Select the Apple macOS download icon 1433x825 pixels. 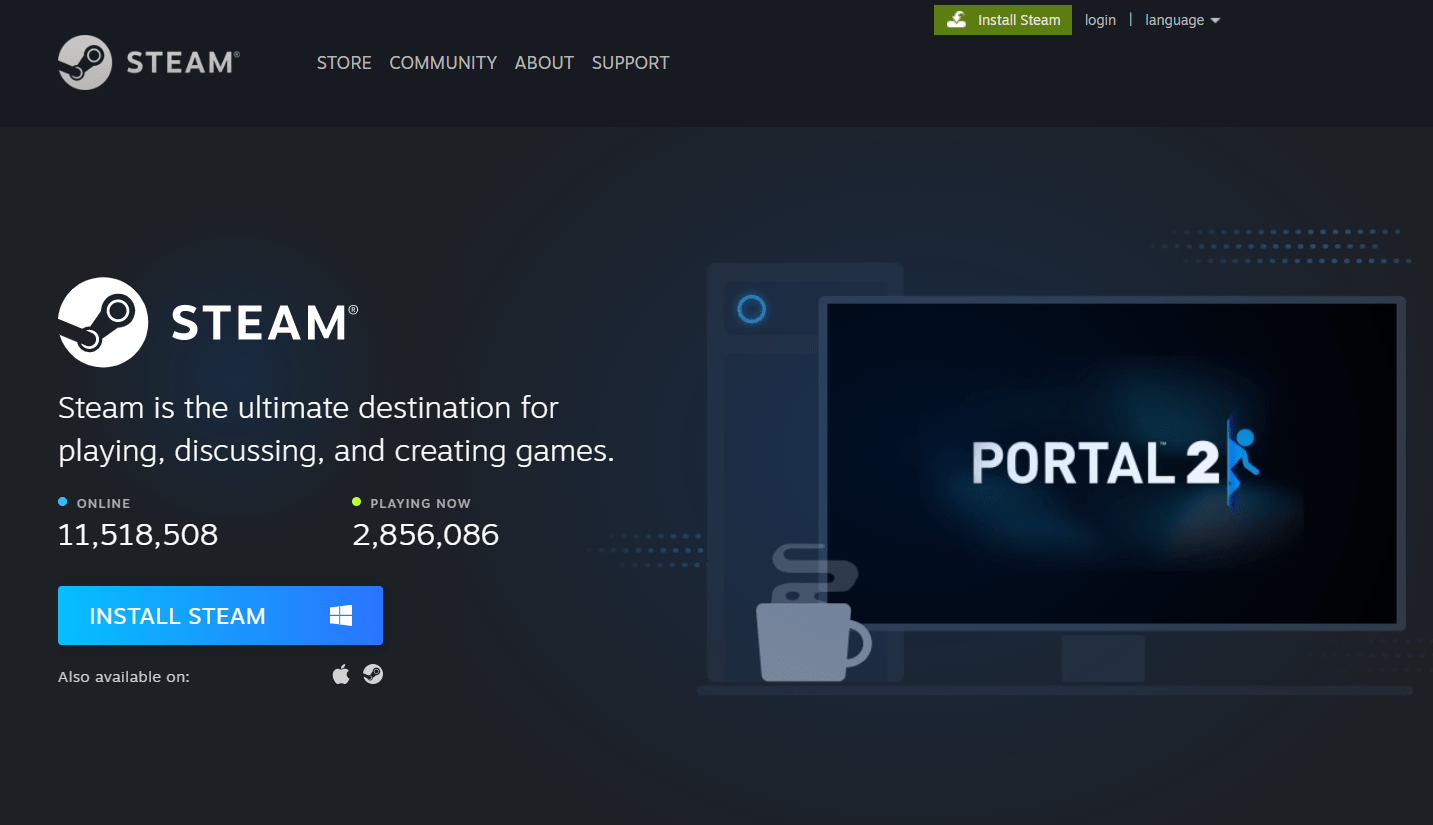click(x=341, y=675)
